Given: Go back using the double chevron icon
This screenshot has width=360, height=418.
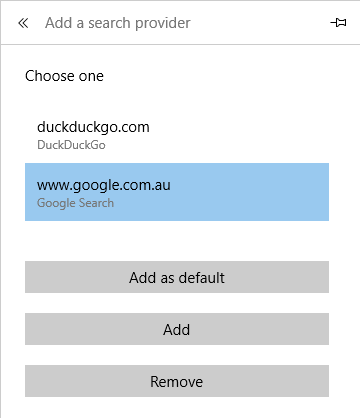Looking at the screenshot, I should tap(23, 23).
